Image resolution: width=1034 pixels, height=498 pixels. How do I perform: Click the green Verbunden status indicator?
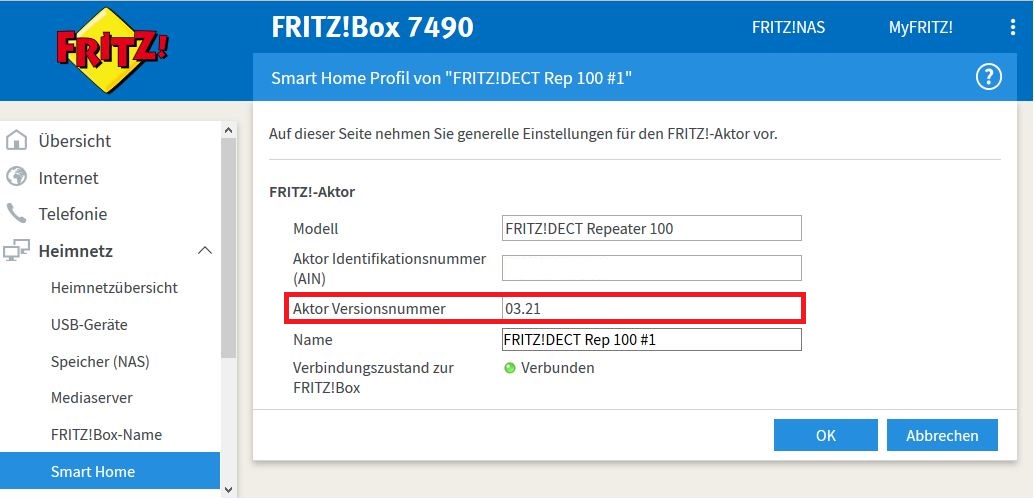[510, 368]
